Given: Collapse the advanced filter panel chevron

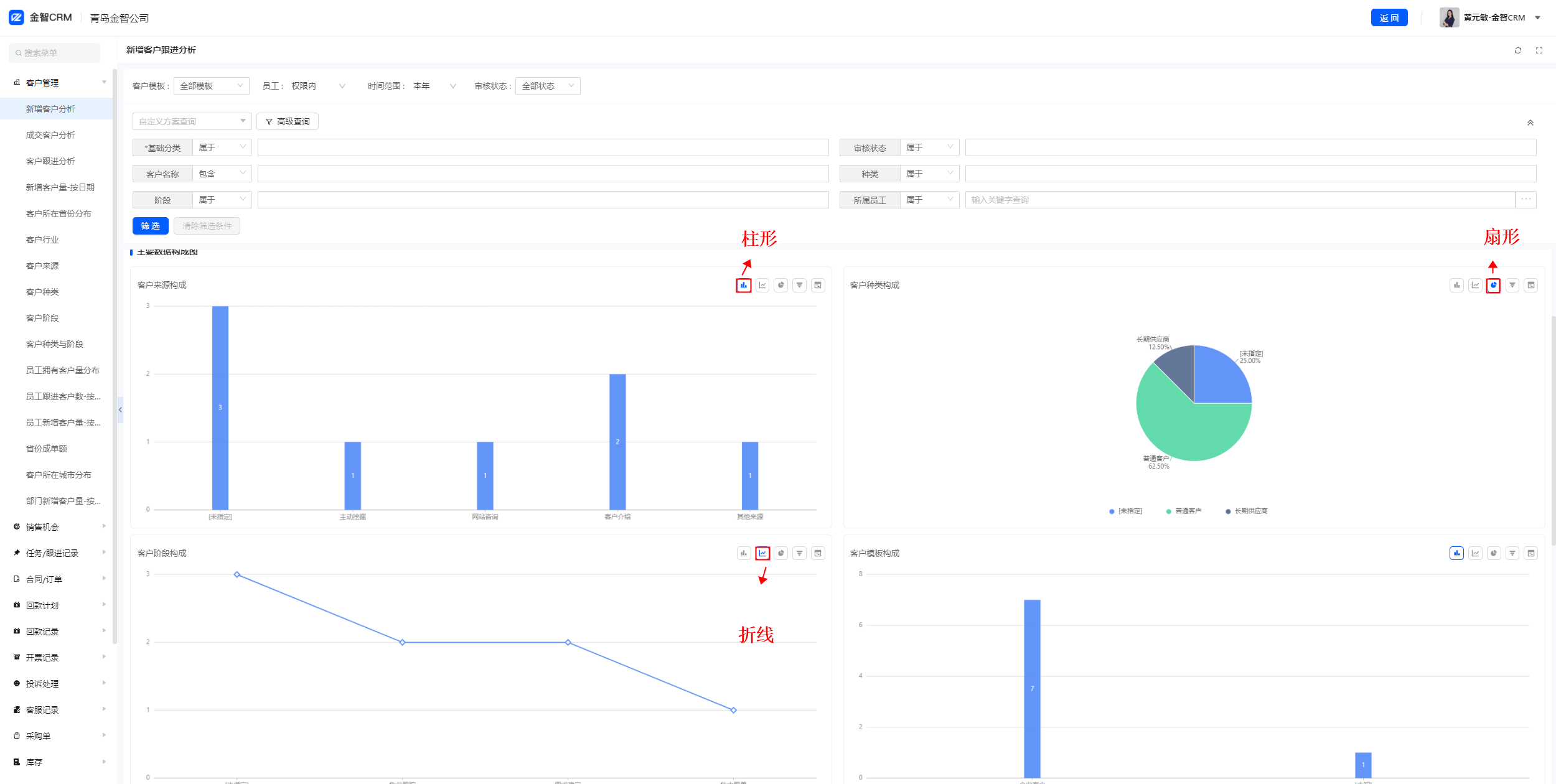Looking at the screenshot, I should (x=1530, y=123).
